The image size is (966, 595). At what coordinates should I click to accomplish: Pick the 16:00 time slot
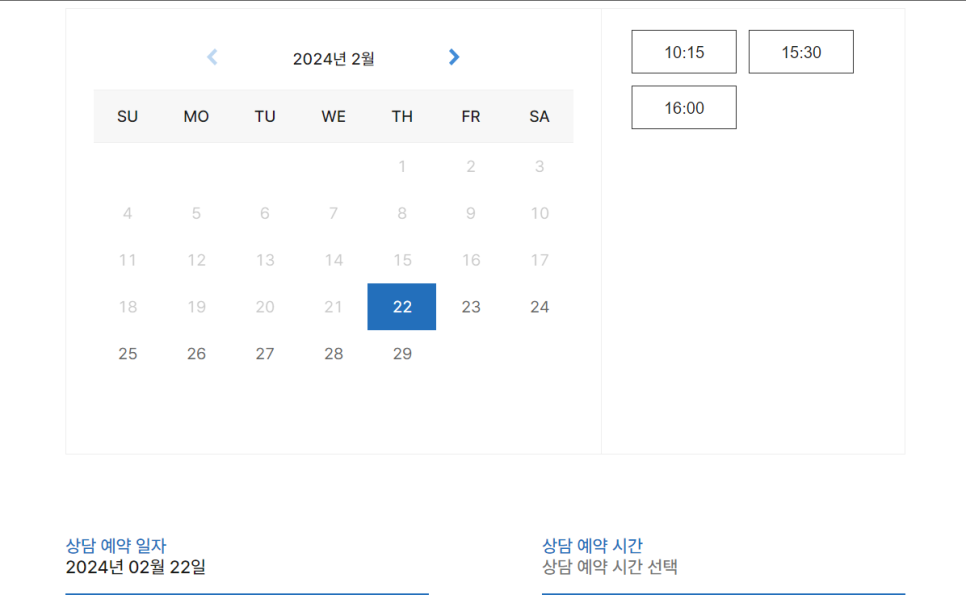[x=684, y=108]
